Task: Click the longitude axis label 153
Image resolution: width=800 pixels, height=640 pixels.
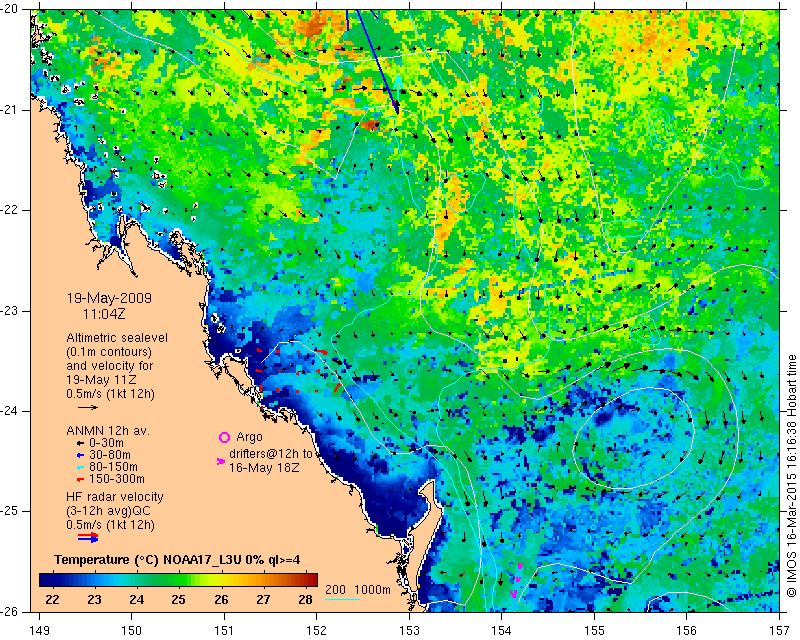Action: [409, 631]
